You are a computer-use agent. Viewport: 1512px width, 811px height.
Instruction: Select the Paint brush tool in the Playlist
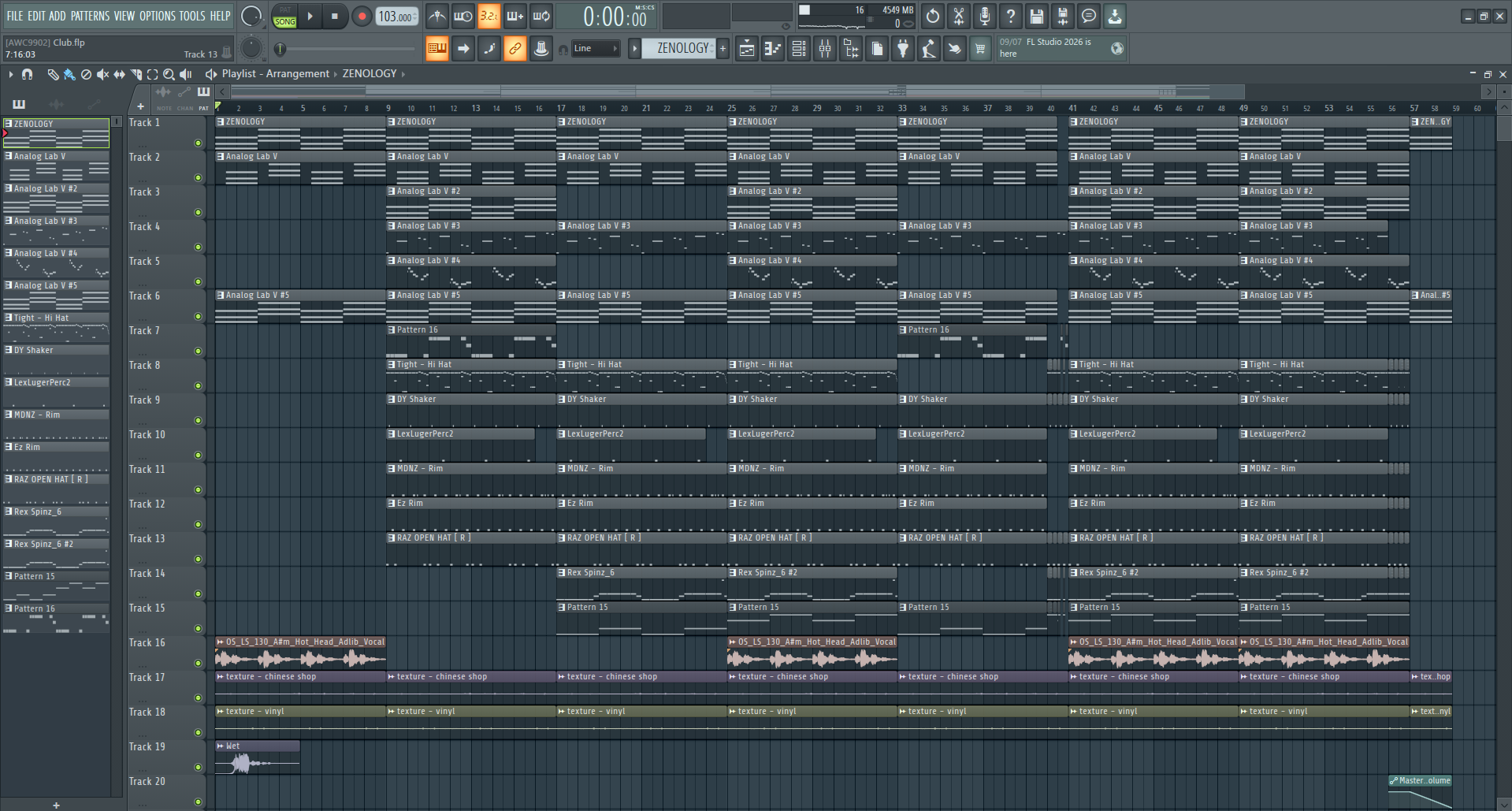(69, 74)
